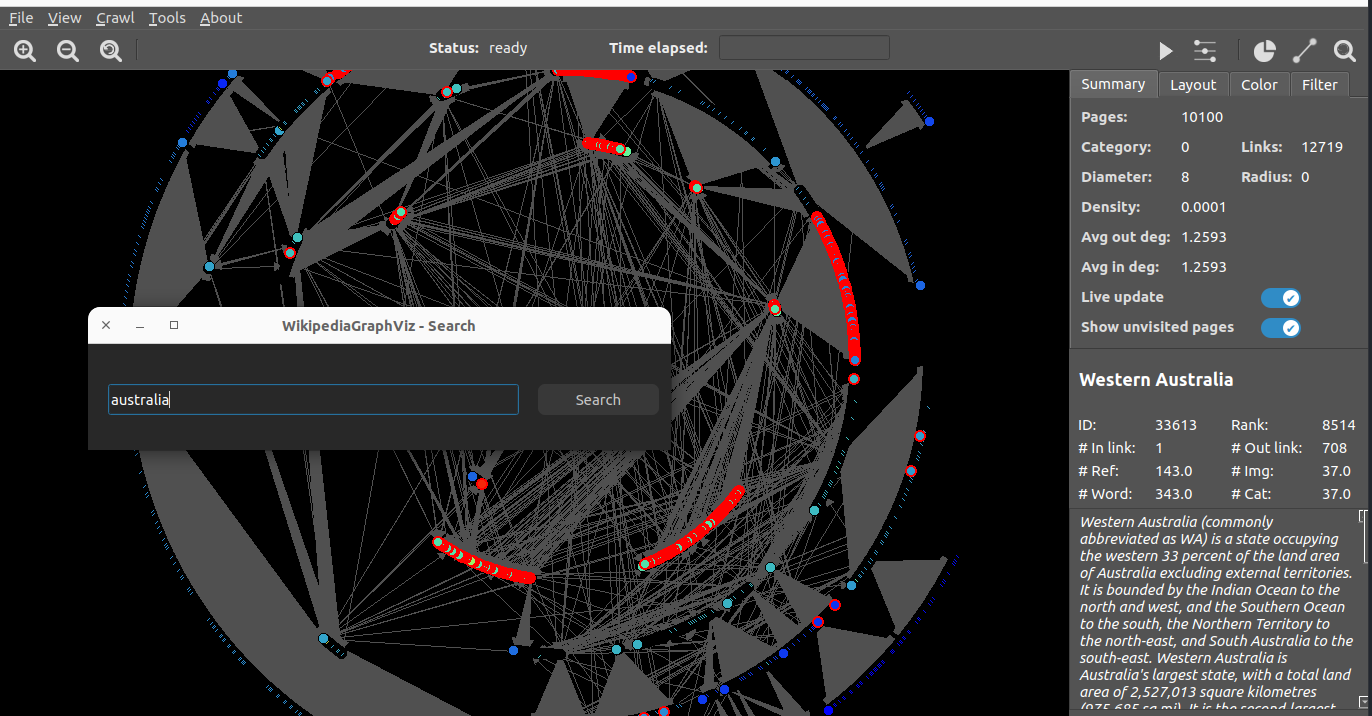Click the Links value 12719

pos(1322,147)
